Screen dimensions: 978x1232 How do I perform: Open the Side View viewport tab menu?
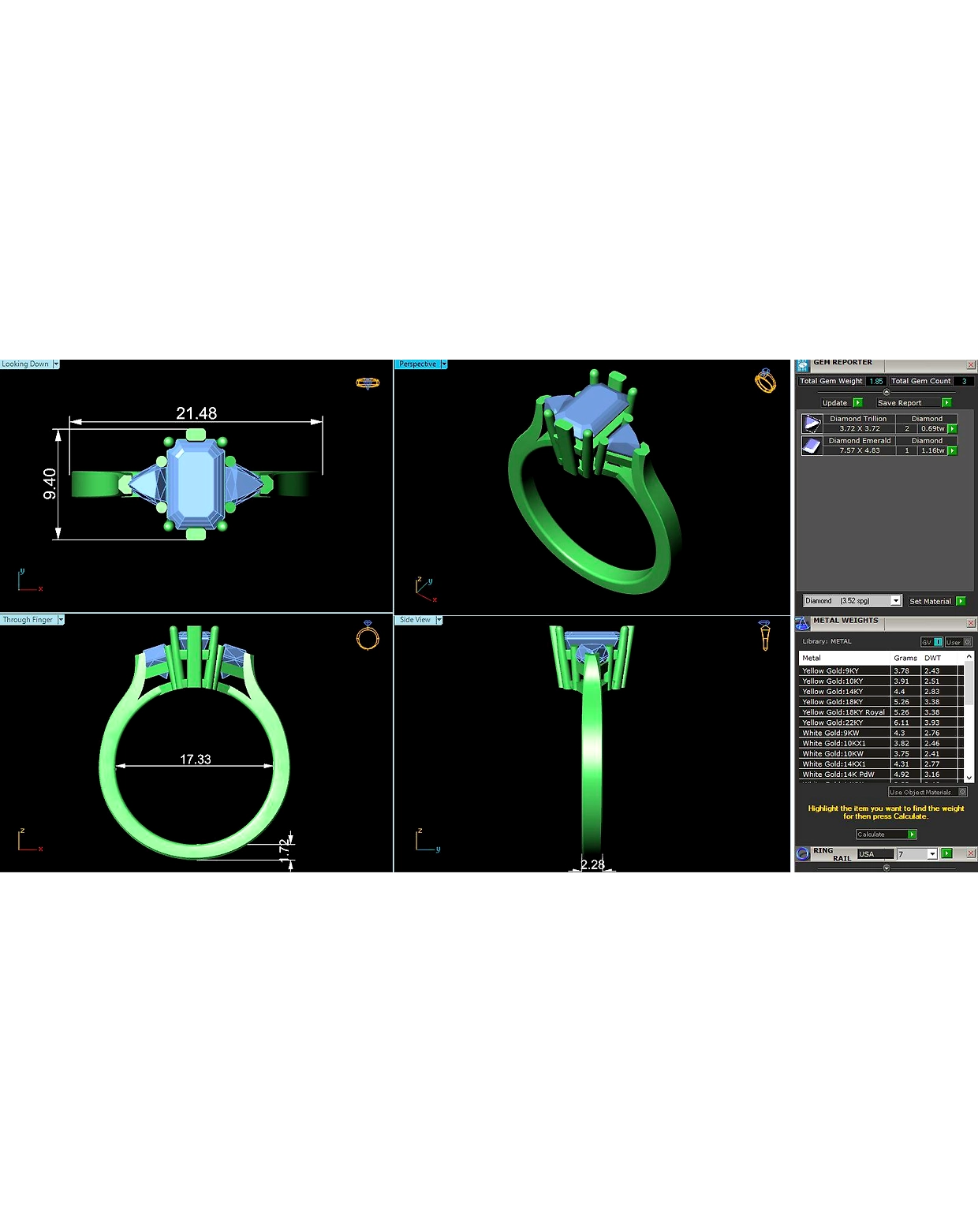[439, 620]
